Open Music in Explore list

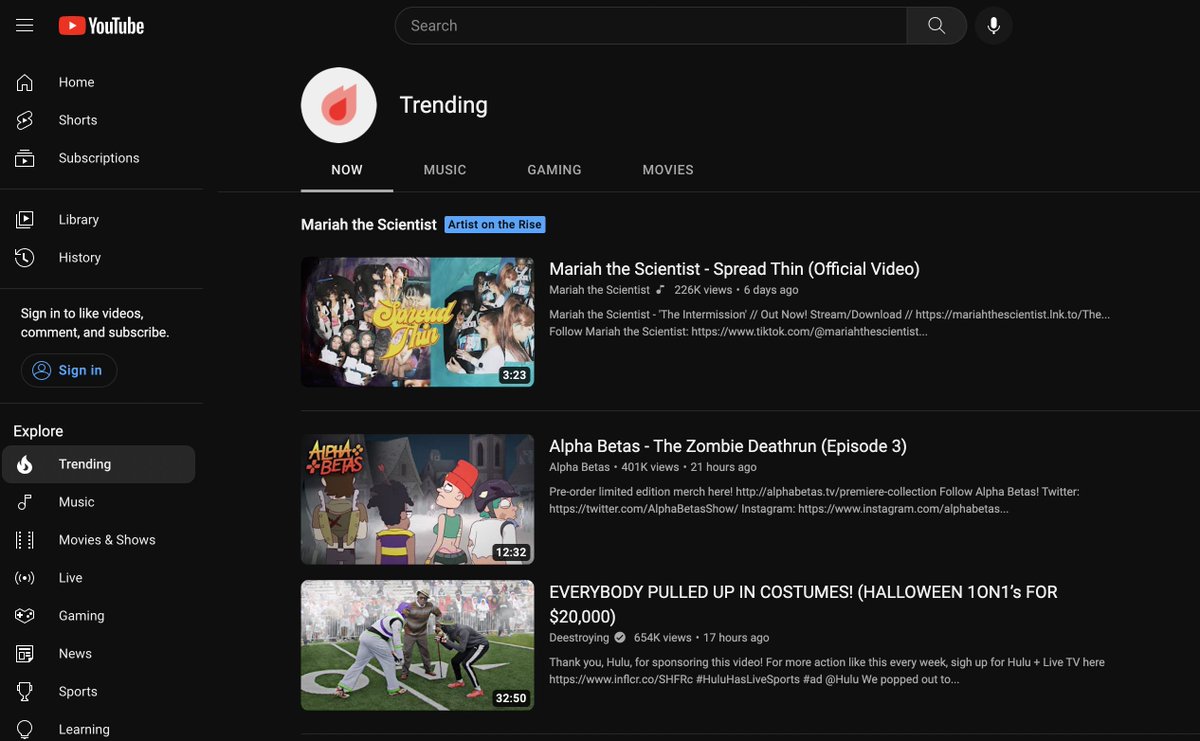pos(99,502)
